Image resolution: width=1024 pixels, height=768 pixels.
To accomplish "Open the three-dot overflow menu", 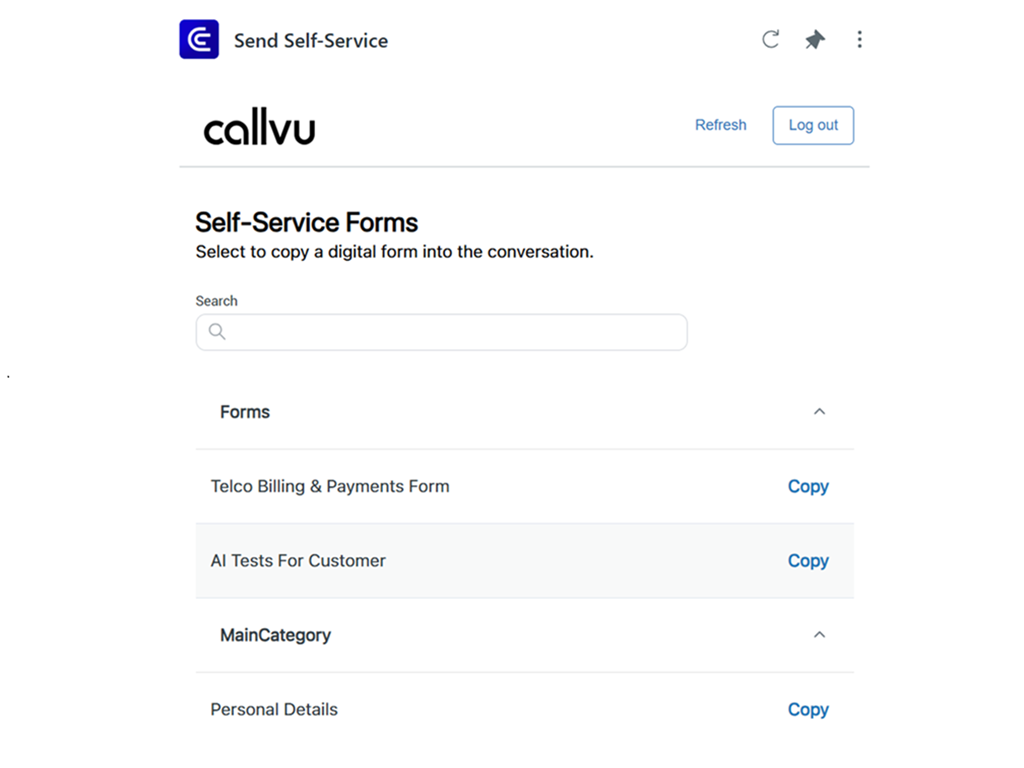I will [860, 39].
